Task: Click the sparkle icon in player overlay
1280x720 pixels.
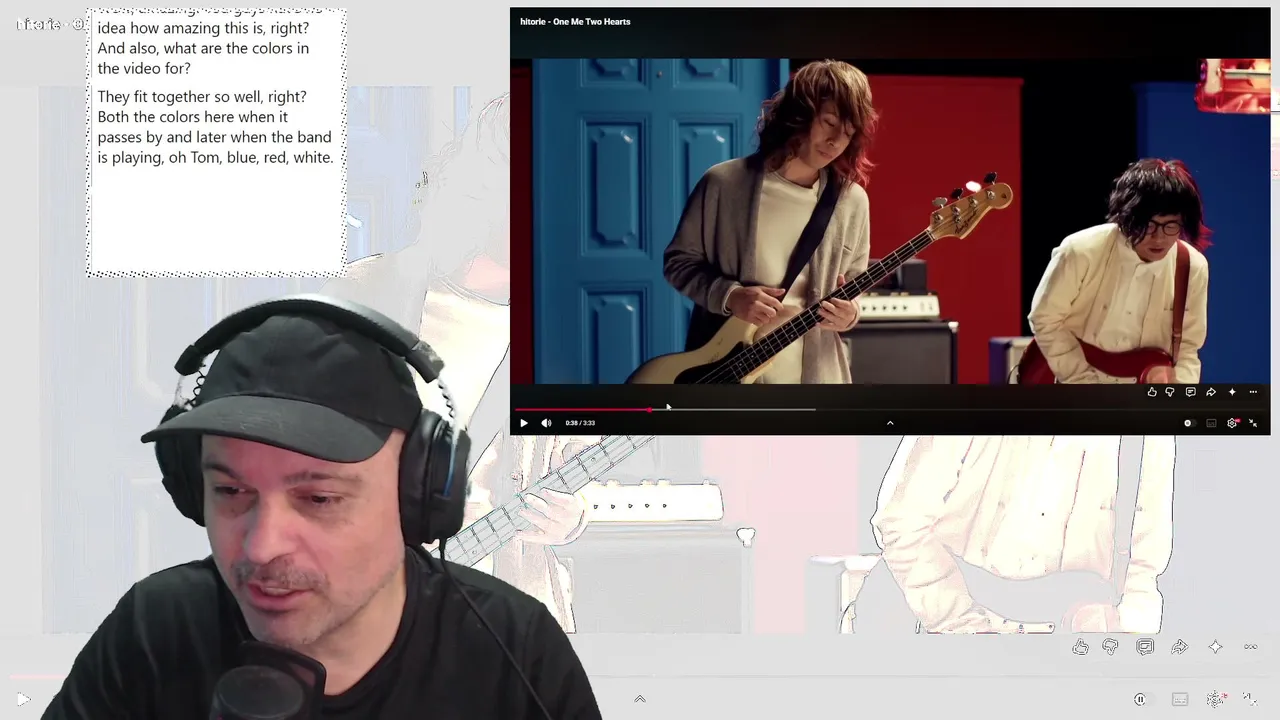Action: (1232, 392)
